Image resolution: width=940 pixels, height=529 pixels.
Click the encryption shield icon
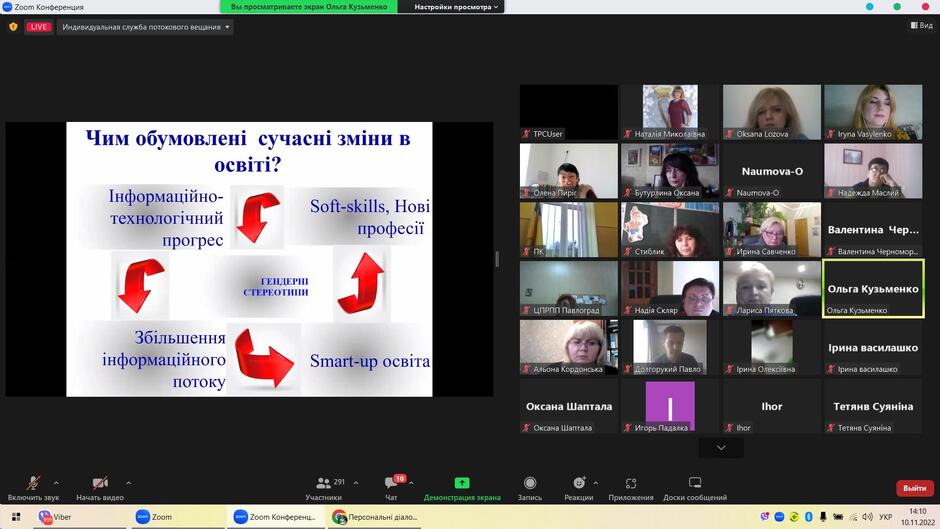[x=13, y=27]
